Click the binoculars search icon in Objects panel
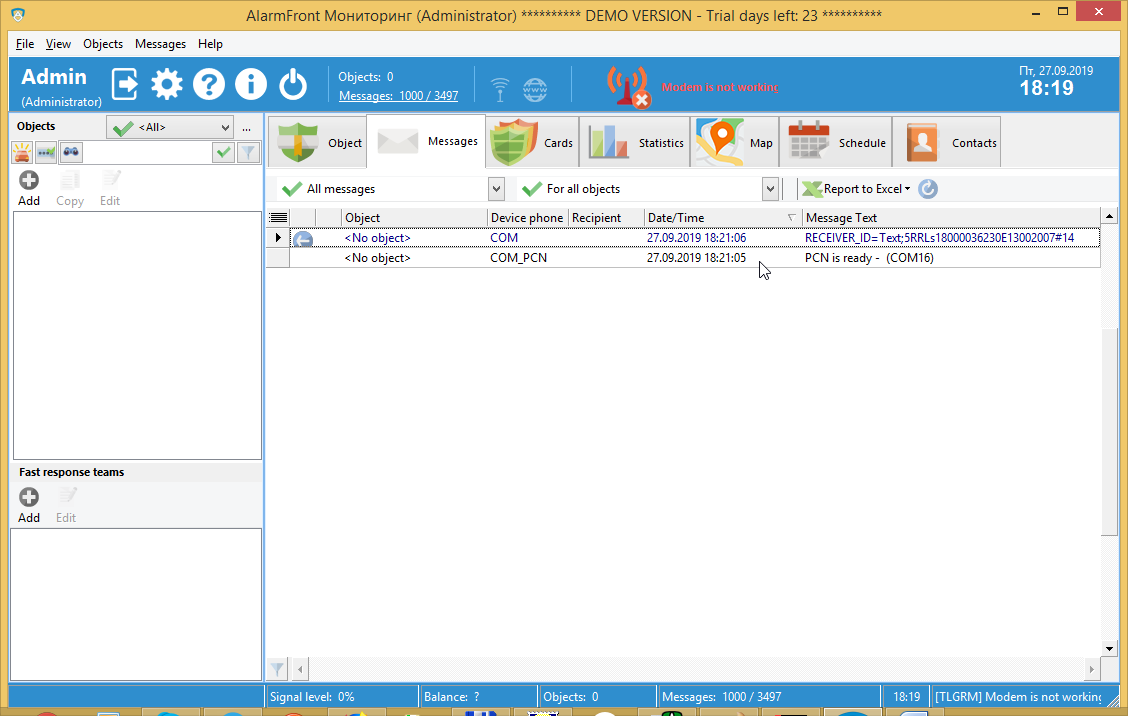The height and width of the screenshot is (716, 1128). (x=70, y=152)
